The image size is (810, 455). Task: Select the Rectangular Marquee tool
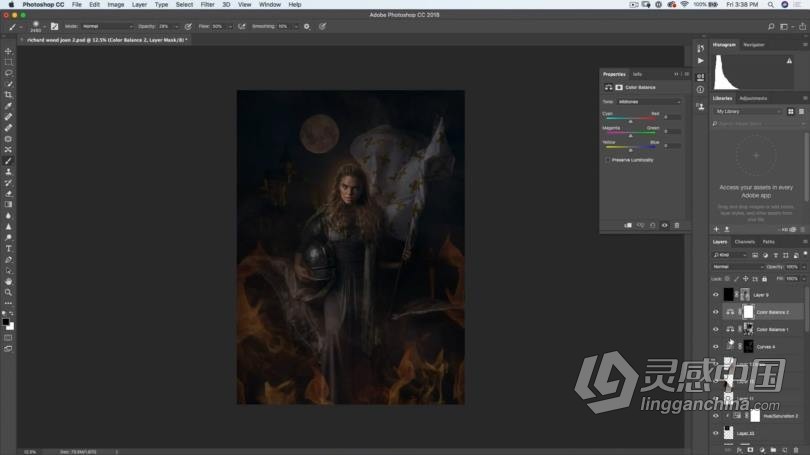(x=8, y=62)
